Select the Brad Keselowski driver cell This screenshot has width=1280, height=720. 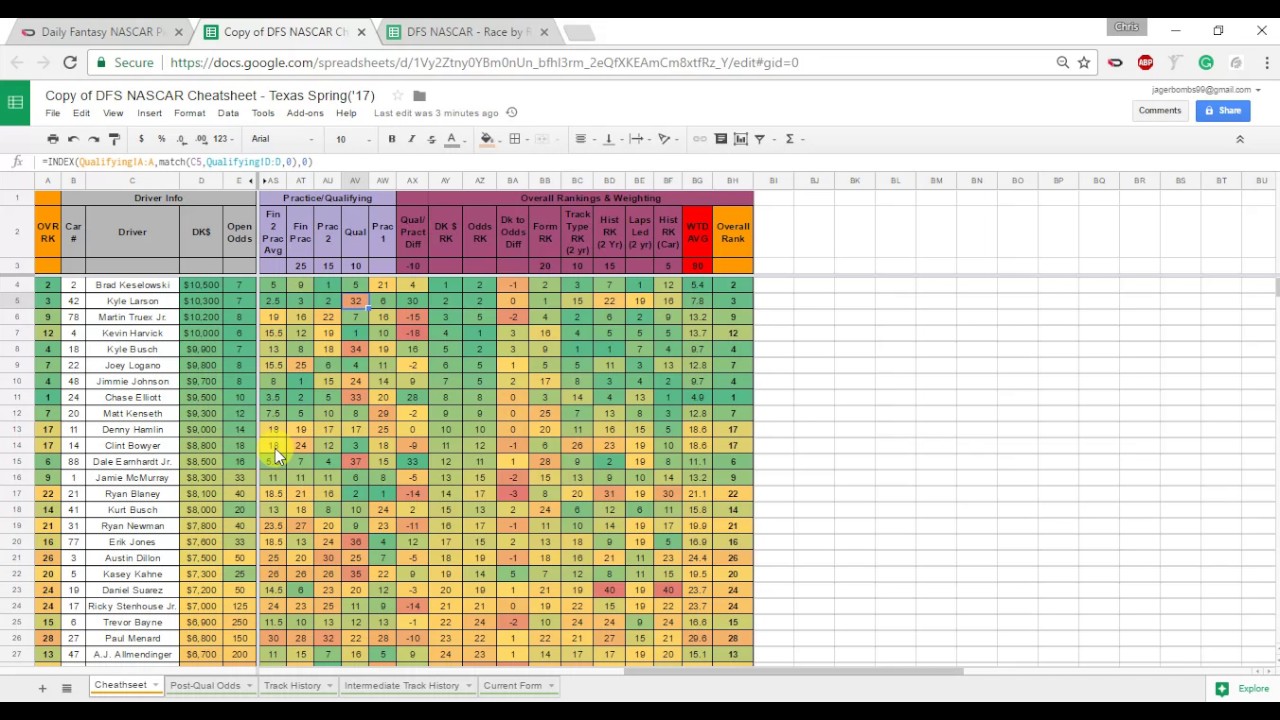pyautogui.click(x=132, y=285)
